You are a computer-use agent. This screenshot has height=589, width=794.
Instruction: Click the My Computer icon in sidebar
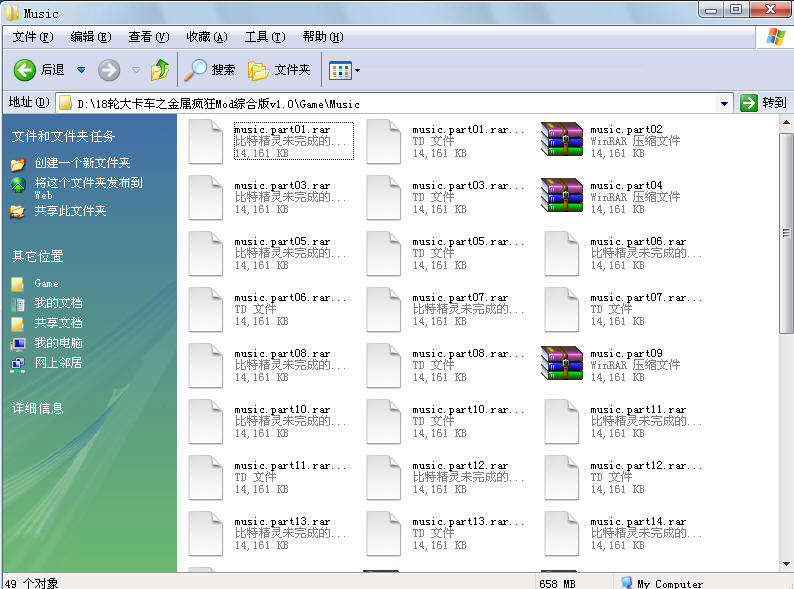click(18, 343)
